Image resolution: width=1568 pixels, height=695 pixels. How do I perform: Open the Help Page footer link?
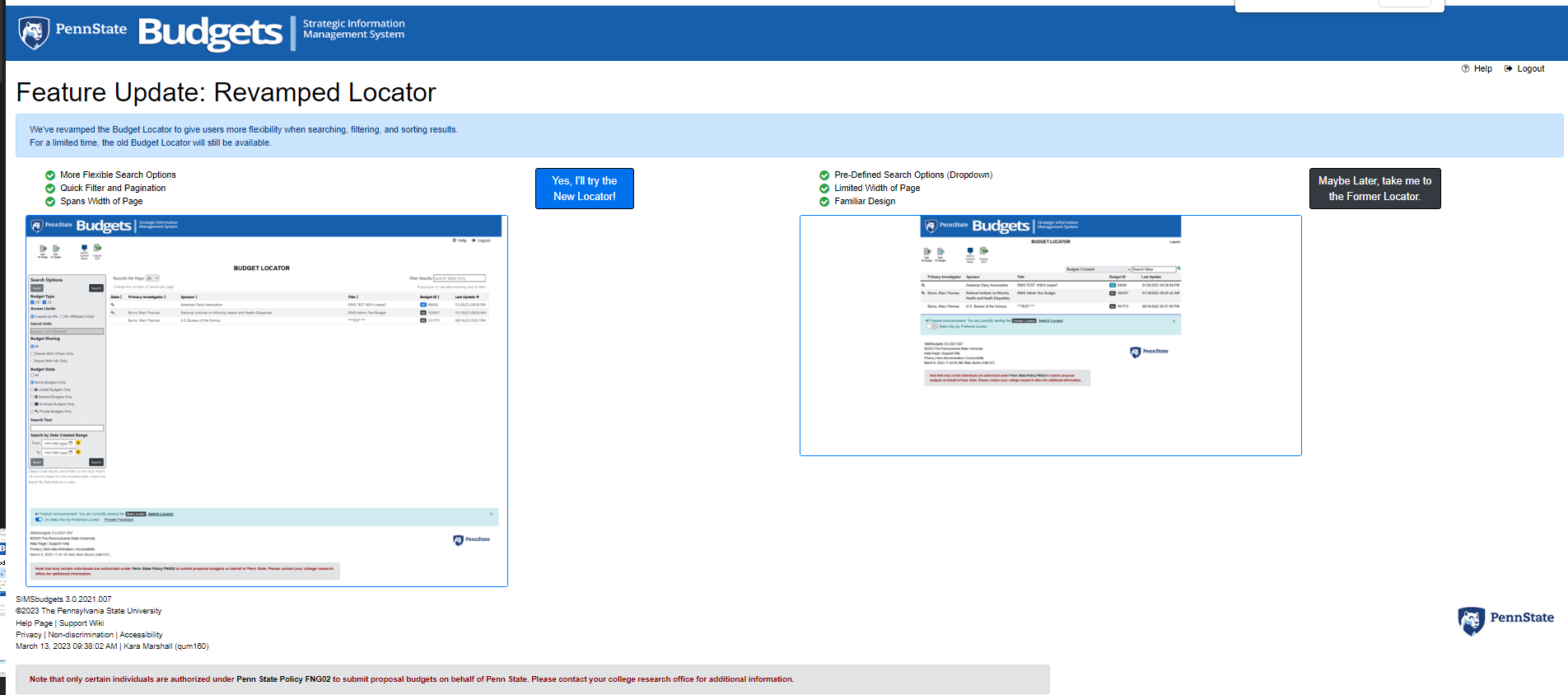pyautogui.click(x=34, y=623)
